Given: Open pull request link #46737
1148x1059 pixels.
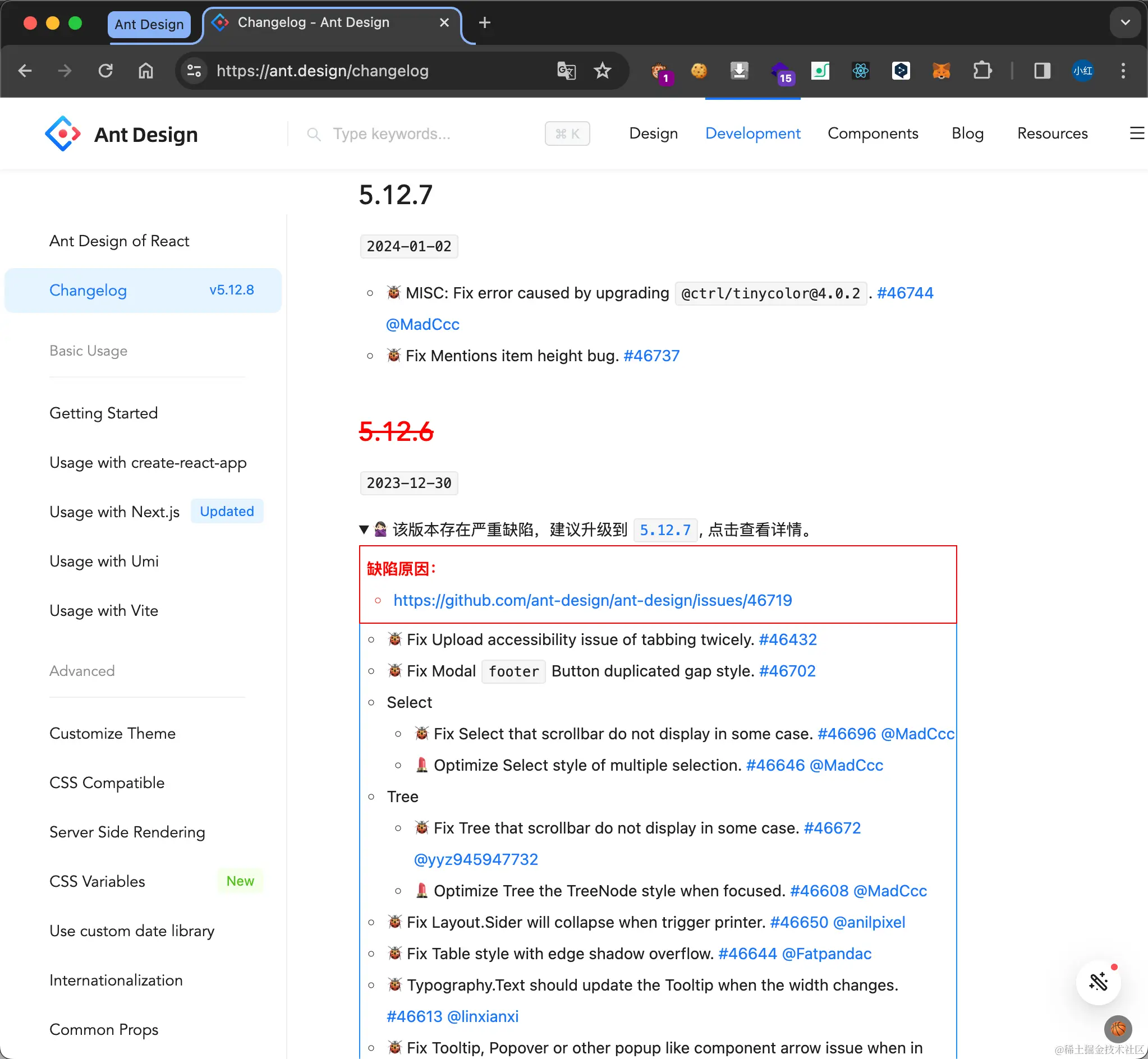Looking at the screenshot, I should [651, 355].
